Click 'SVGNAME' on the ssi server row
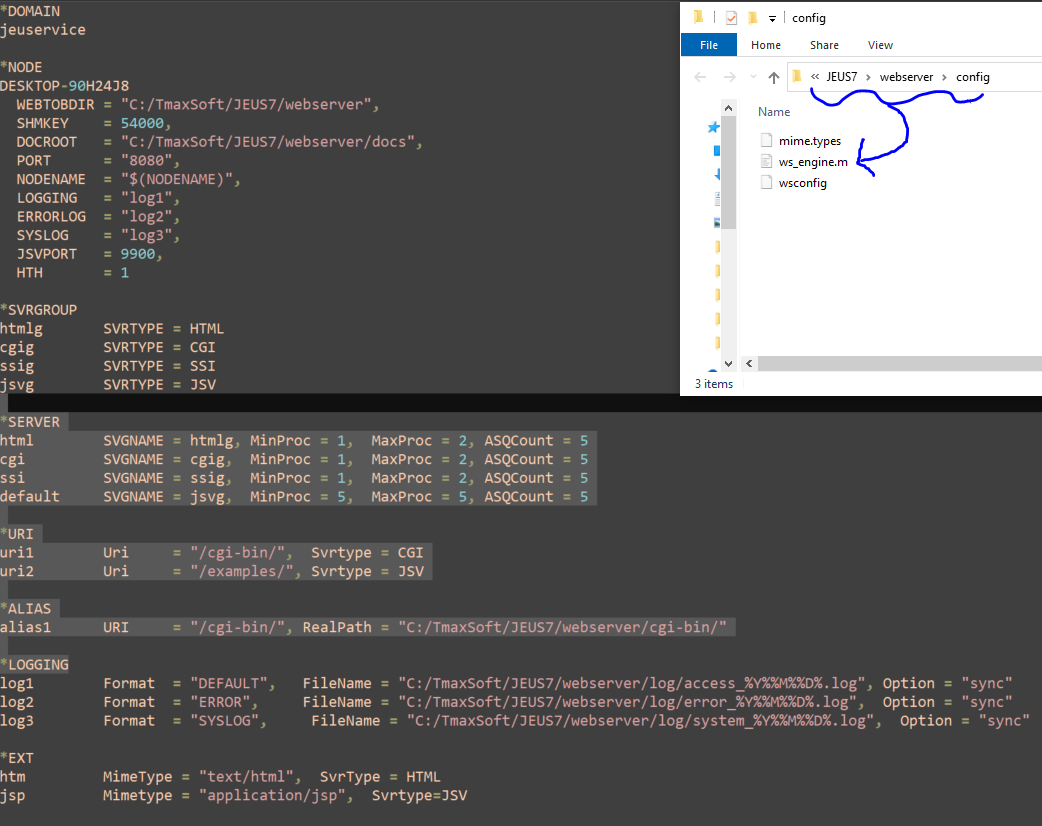 134,478
